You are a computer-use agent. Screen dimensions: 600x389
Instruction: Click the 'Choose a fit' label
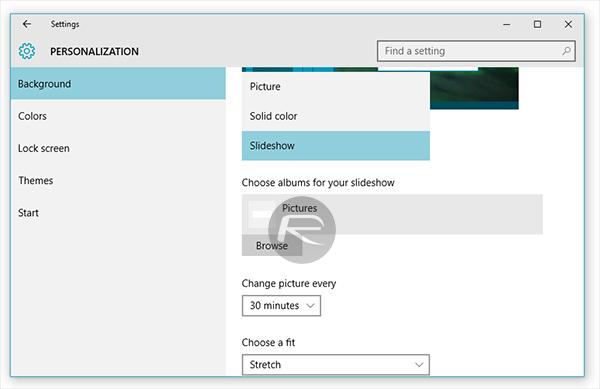[x=268, y=342]
